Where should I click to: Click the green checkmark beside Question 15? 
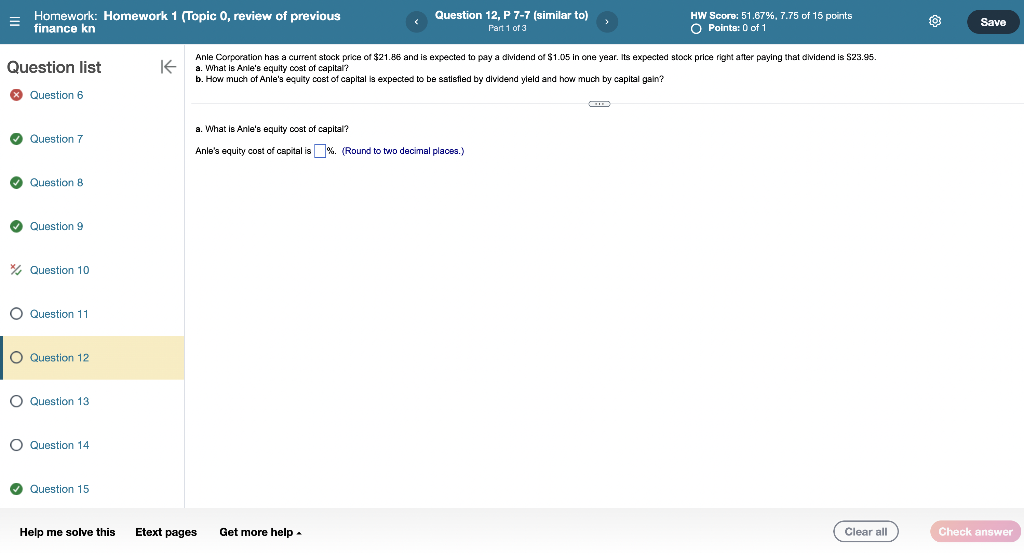pyautogui.click(x=16, y=488)
